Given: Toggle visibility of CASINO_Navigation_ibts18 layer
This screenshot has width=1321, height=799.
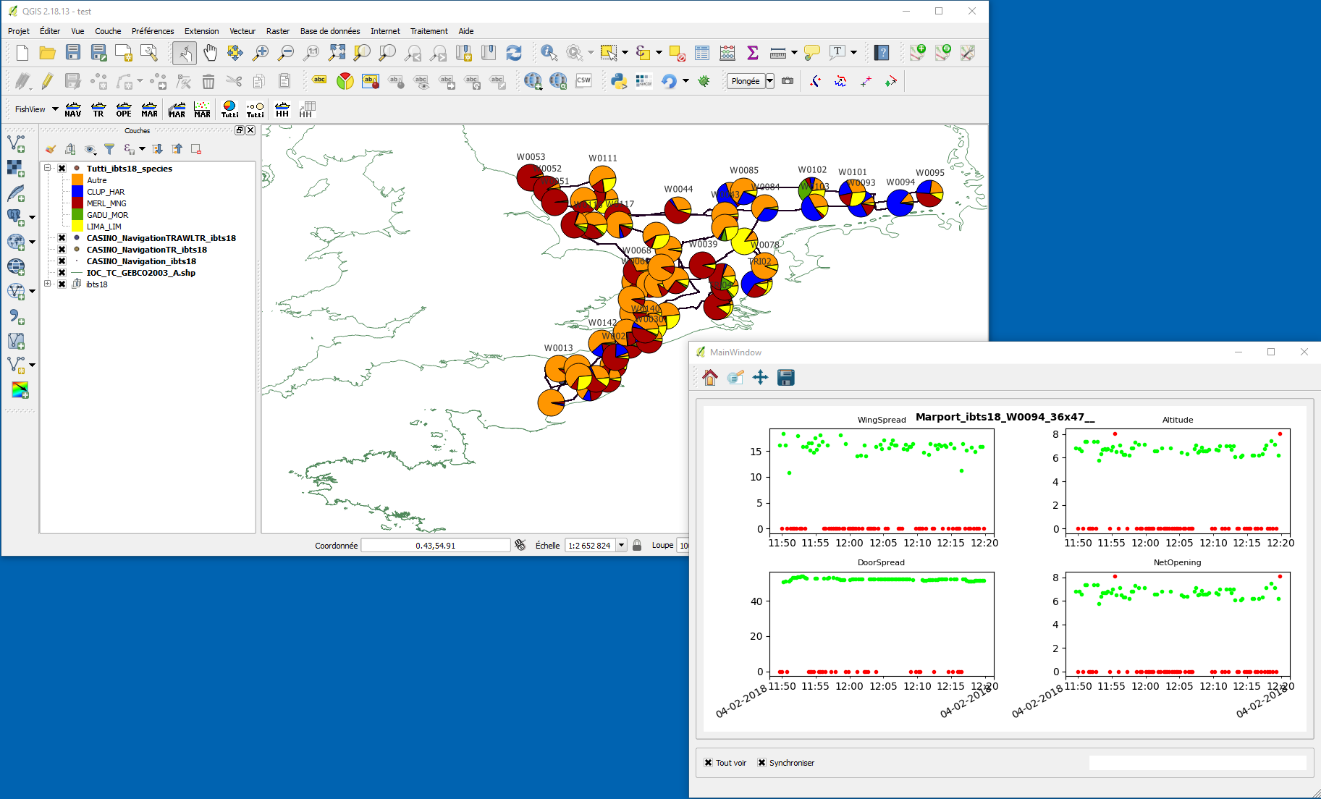Looking at the screenshot, I should point(62,261).
